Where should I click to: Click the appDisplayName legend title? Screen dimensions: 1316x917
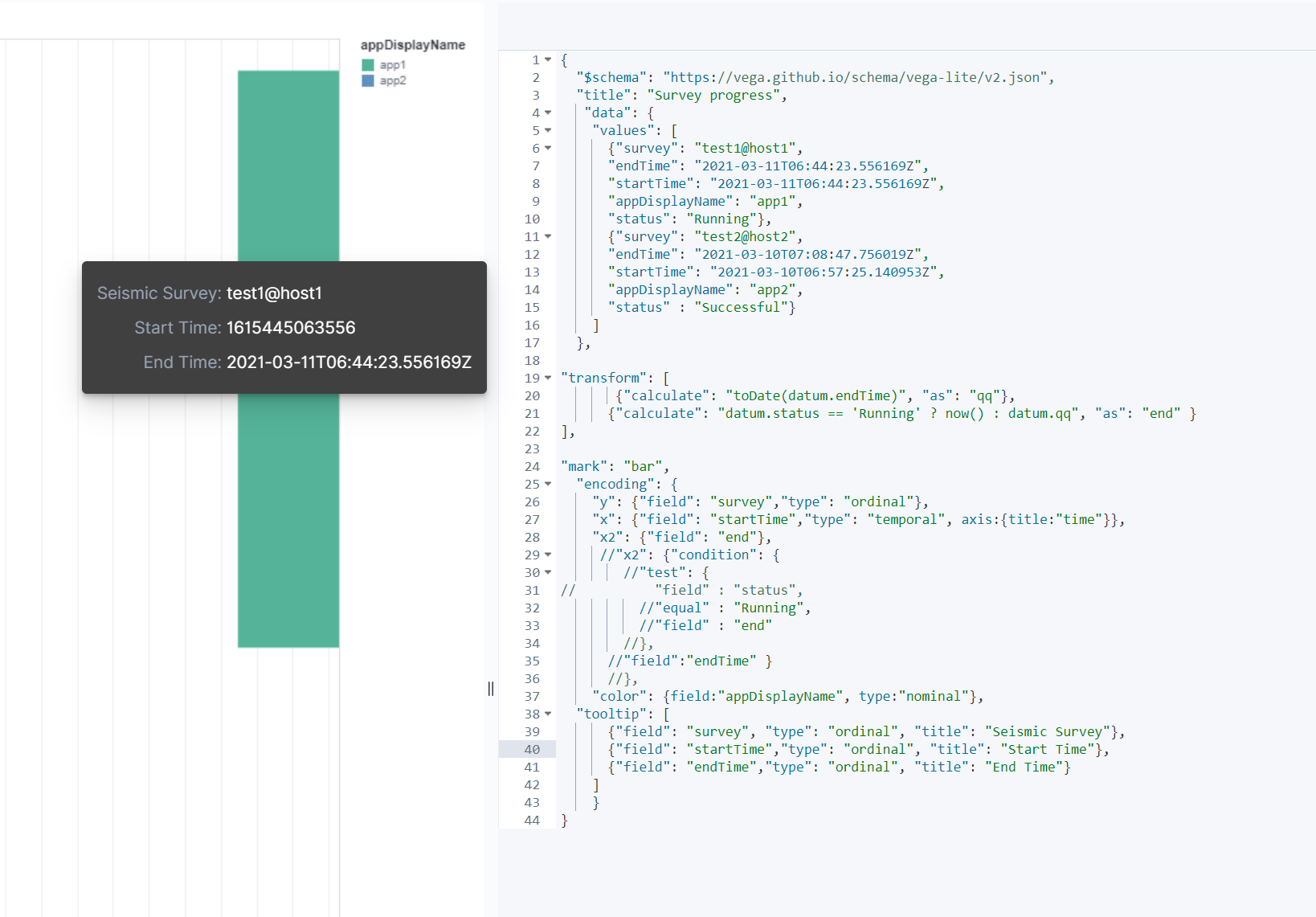click(413, 44)
